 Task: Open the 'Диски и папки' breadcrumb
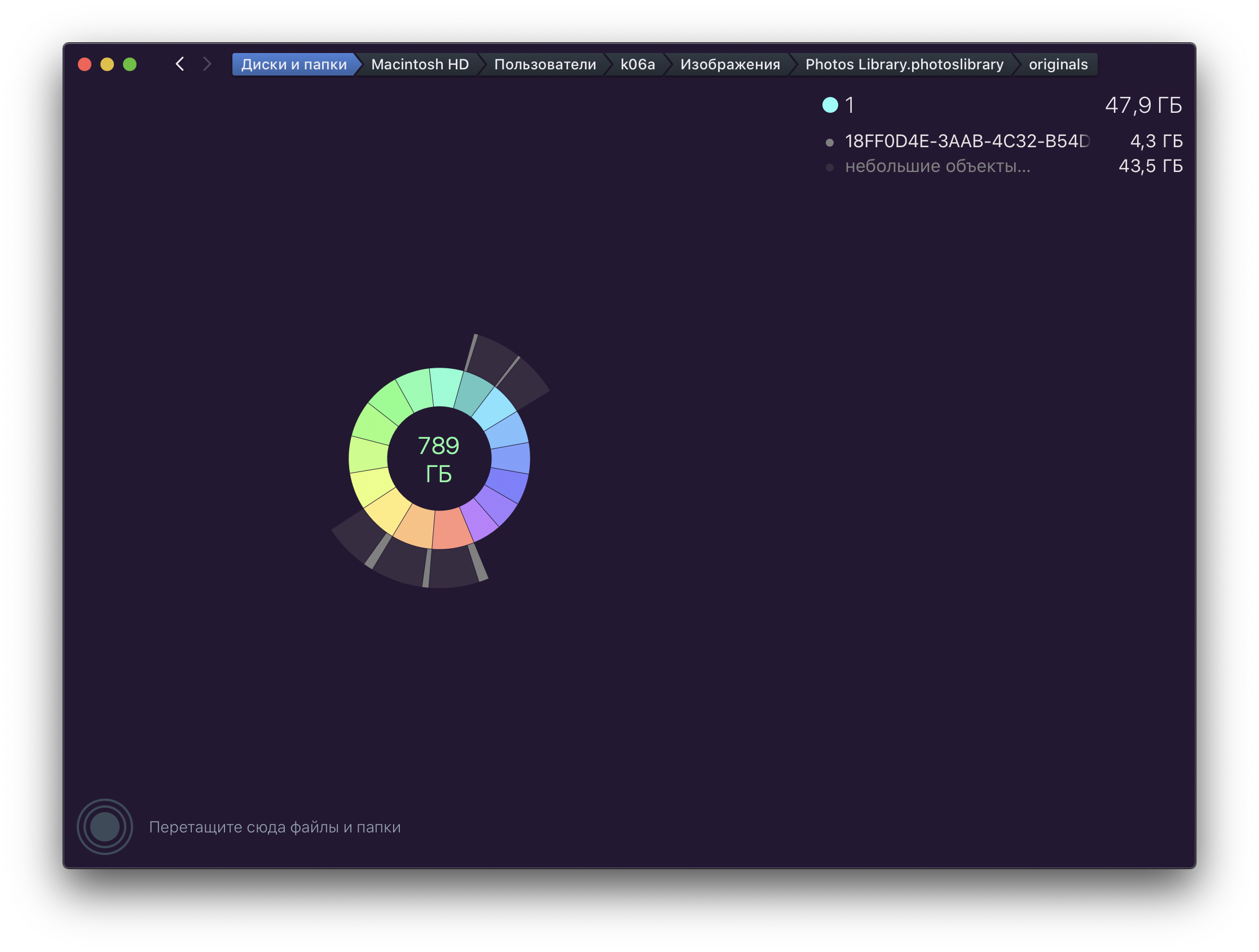coord(294,64)
